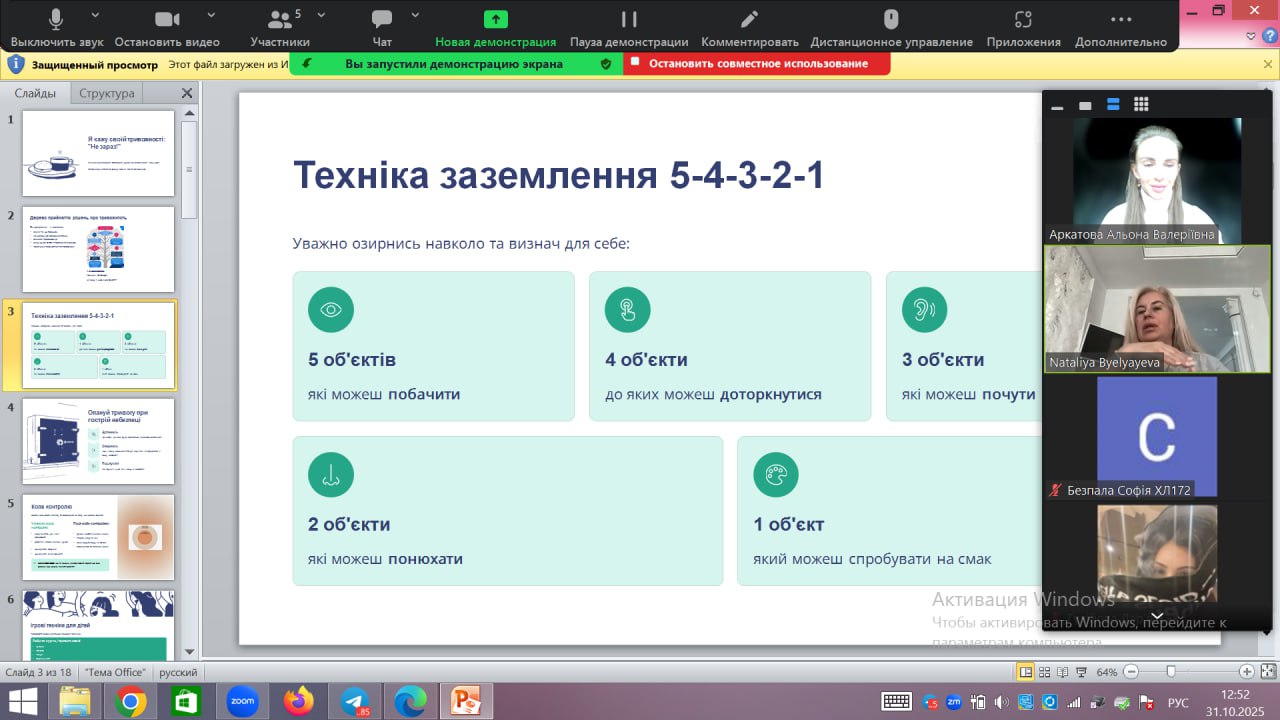
Task: Expand video options arrow next to camera
Action: [211, 15]
